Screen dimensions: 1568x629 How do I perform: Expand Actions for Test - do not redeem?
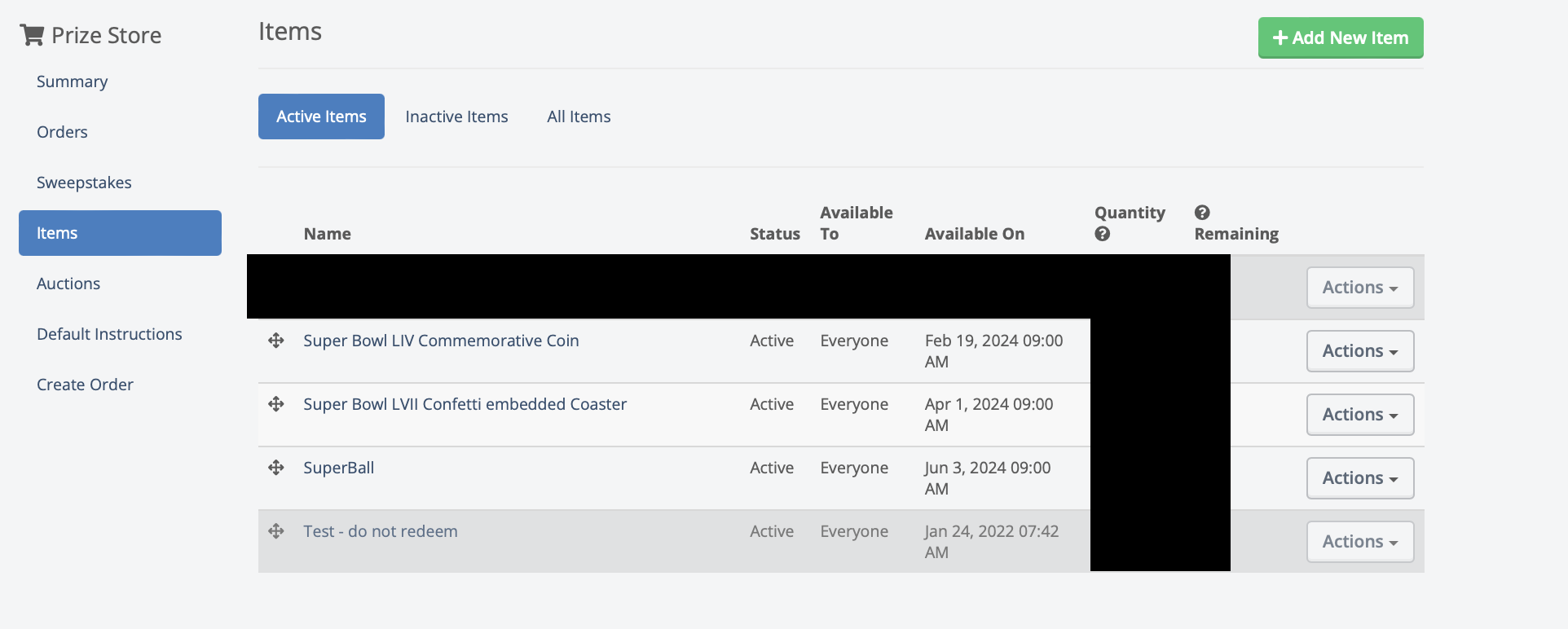click(1359, 542)
